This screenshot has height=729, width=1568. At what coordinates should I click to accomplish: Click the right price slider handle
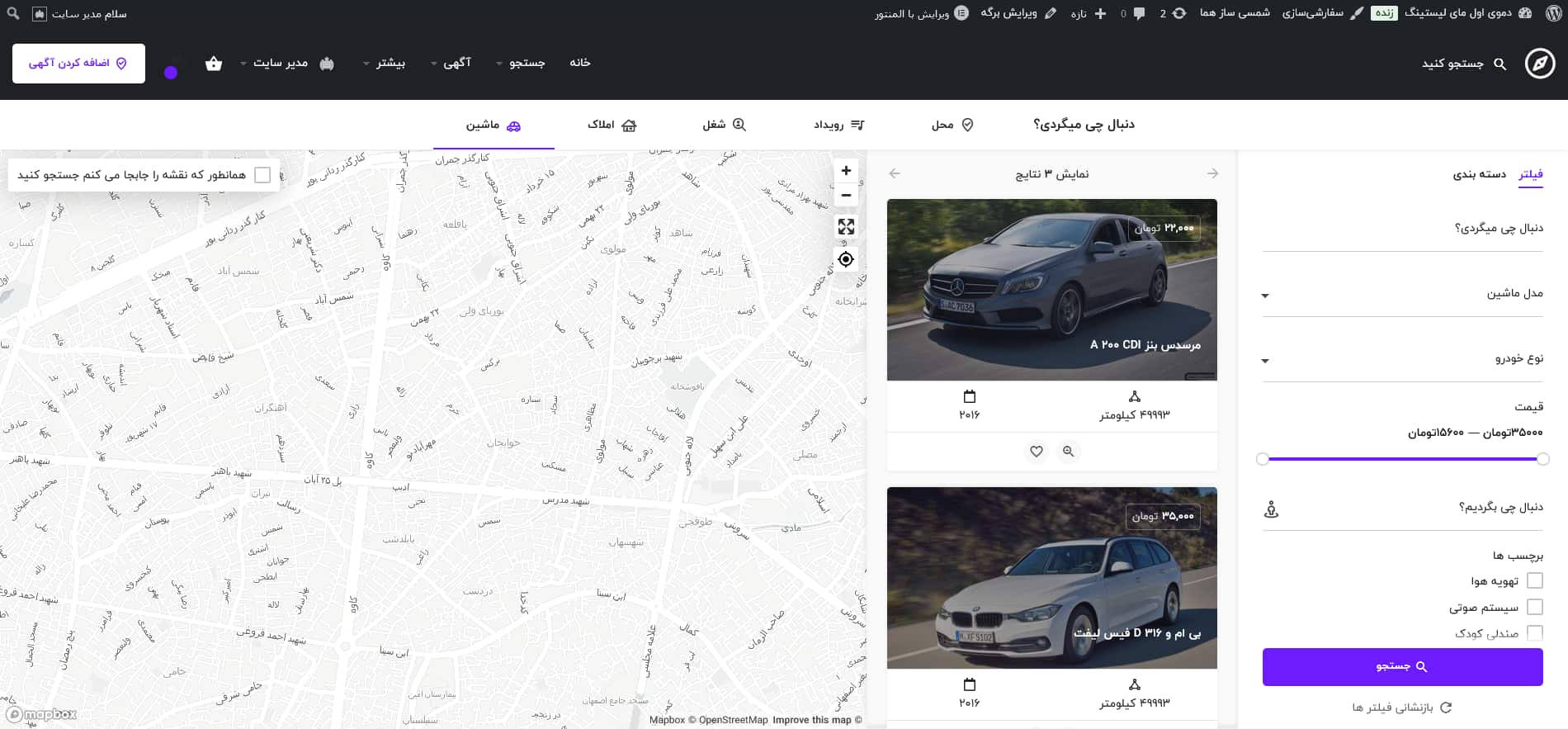[x=1543, y=459]
